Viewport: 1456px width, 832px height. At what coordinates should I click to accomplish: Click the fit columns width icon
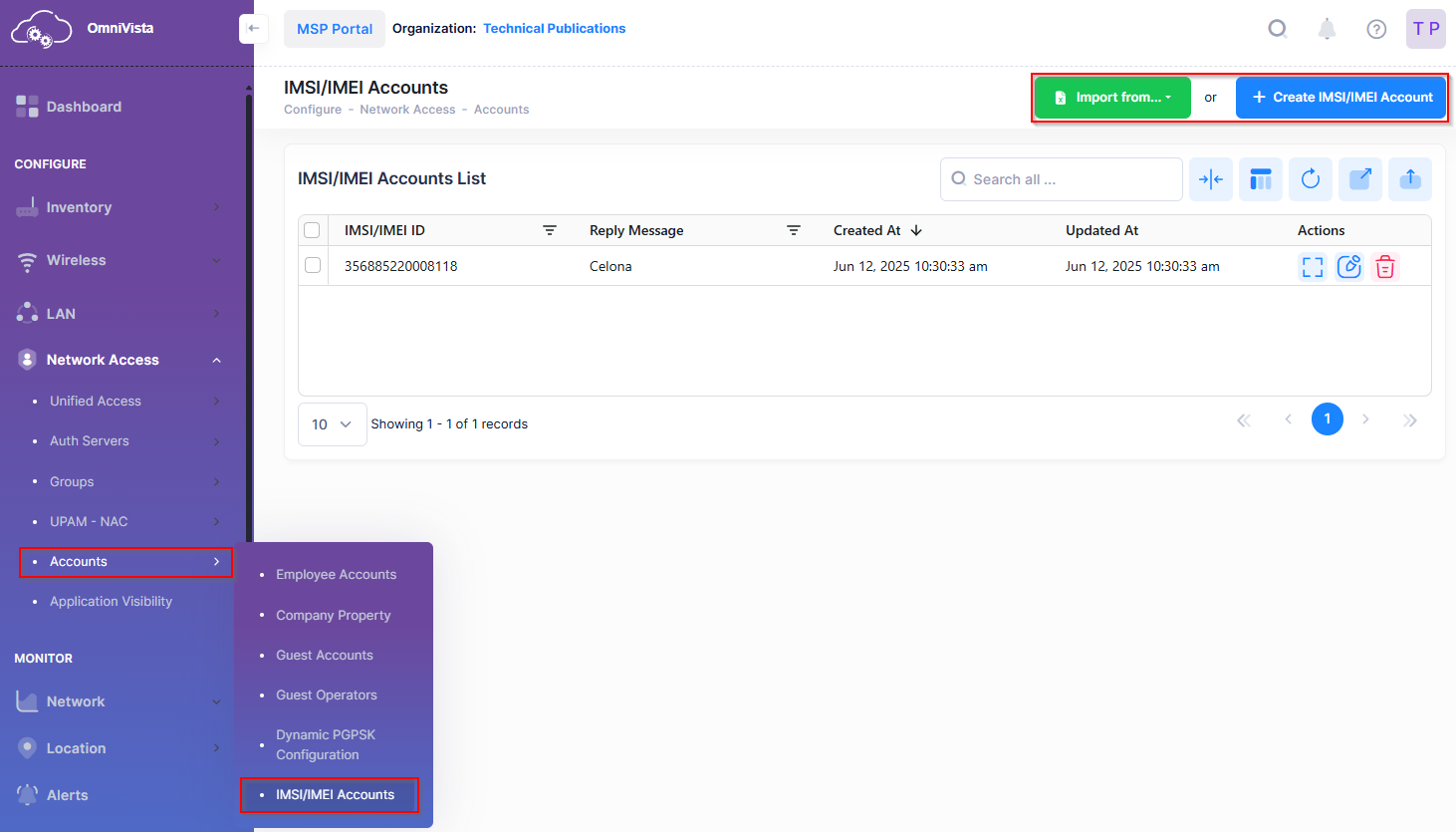tap(1210, 179)
